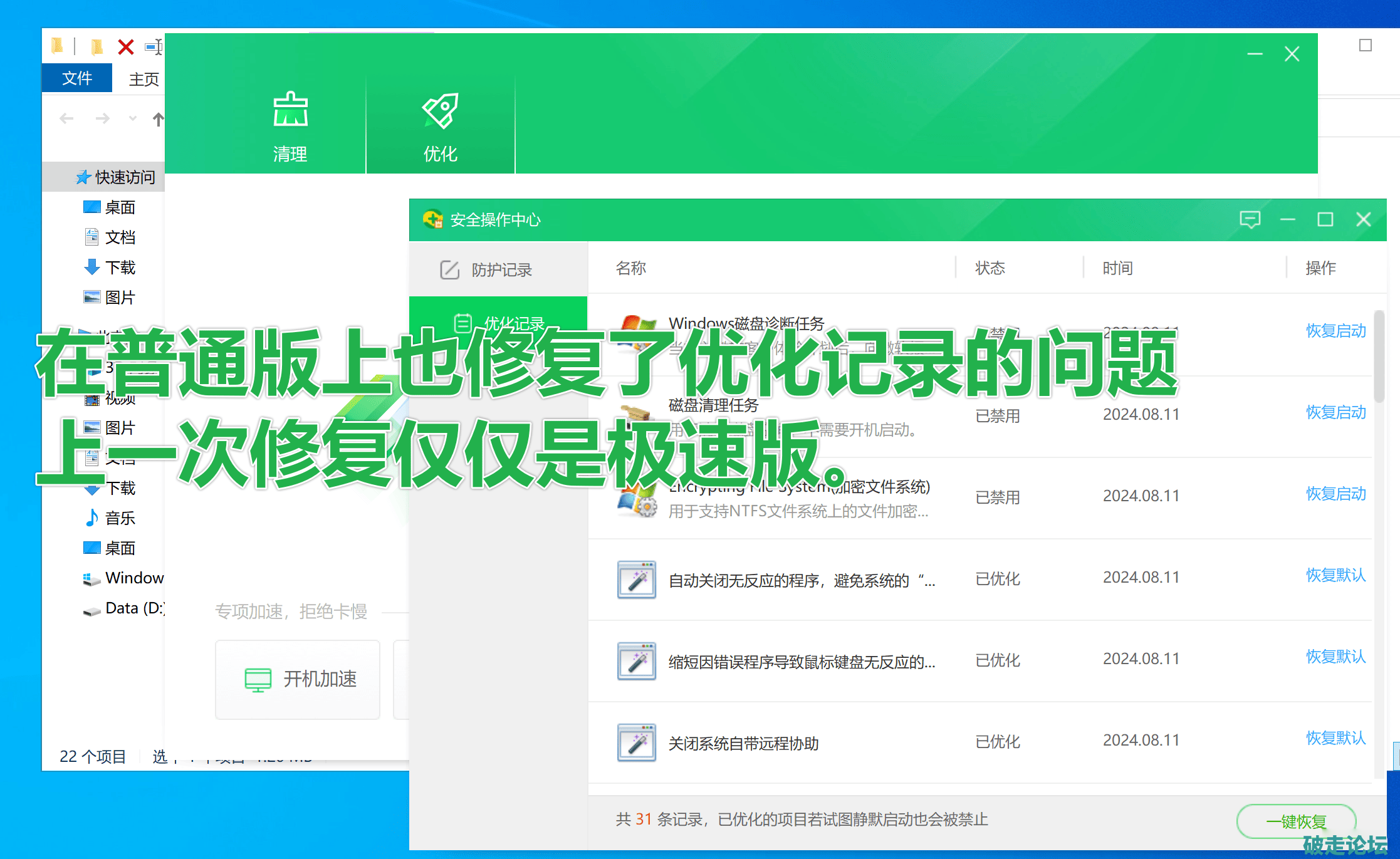The height and width of the screenshot is (859, 1400).
Task: Click 恢复启动 for 磁盘清理任务
Action: click(x=1335, y=412)
